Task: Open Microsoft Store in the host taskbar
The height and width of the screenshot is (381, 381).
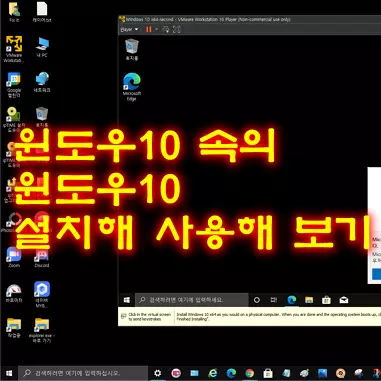Action: (268, 373)
